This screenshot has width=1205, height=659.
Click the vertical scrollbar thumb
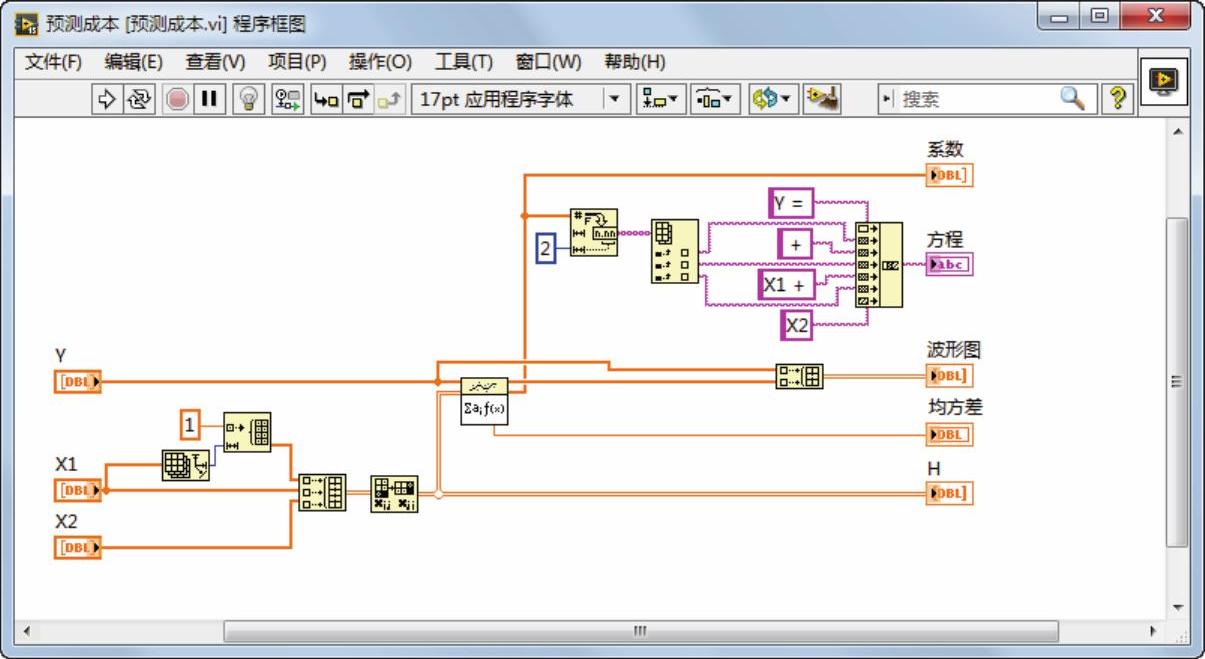click(1177, 381)
